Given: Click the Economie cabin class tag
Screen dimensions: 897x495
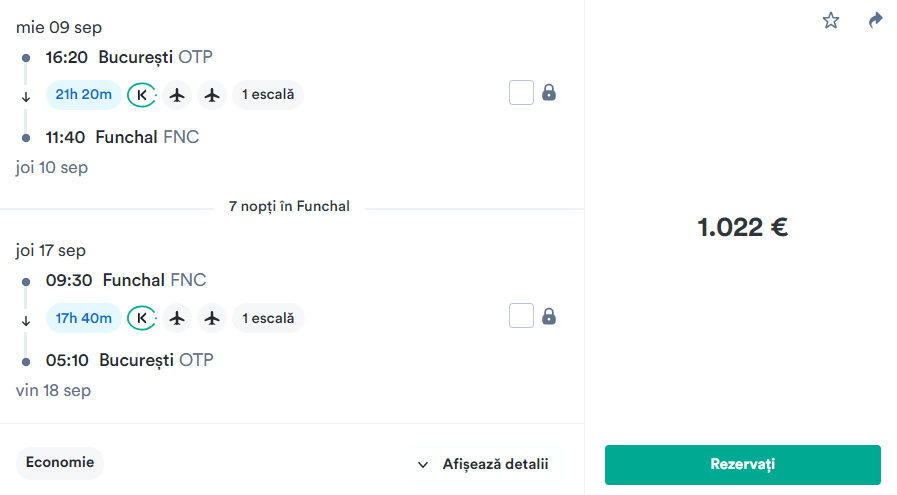Looking at the screenshot, I should tap(60, 463).
